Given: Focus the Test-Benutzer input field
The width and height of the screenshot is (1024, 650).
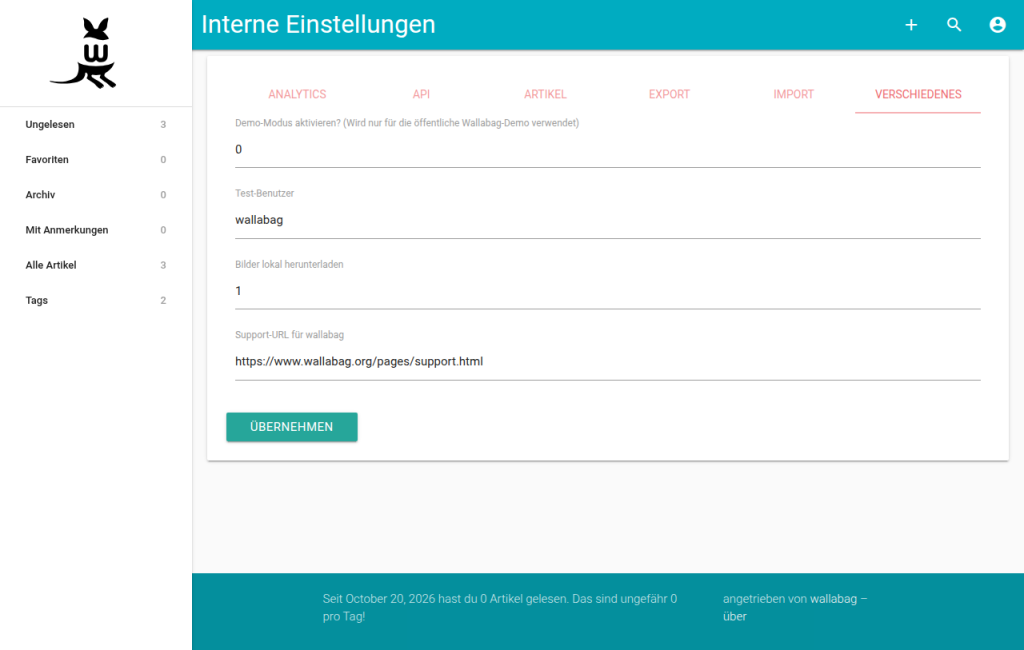Looking at the screenshot, I should pyautogui.click(x=607, y=220).
